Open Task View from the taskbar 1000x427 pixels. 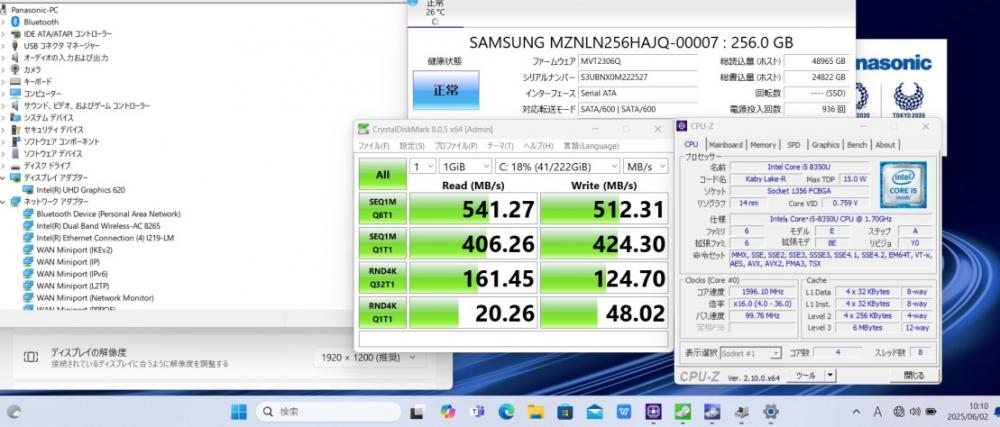[x=417, y=412]
